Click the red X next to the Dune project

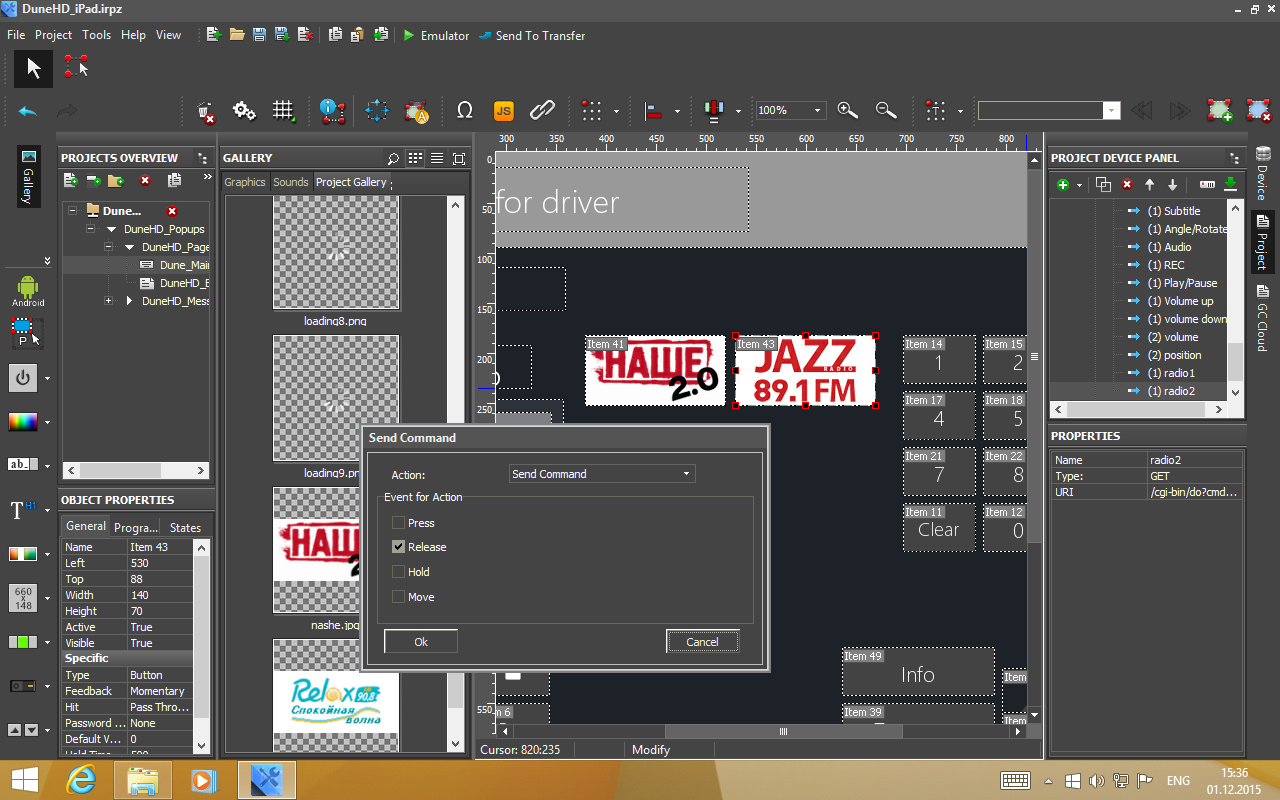[172, 211]
